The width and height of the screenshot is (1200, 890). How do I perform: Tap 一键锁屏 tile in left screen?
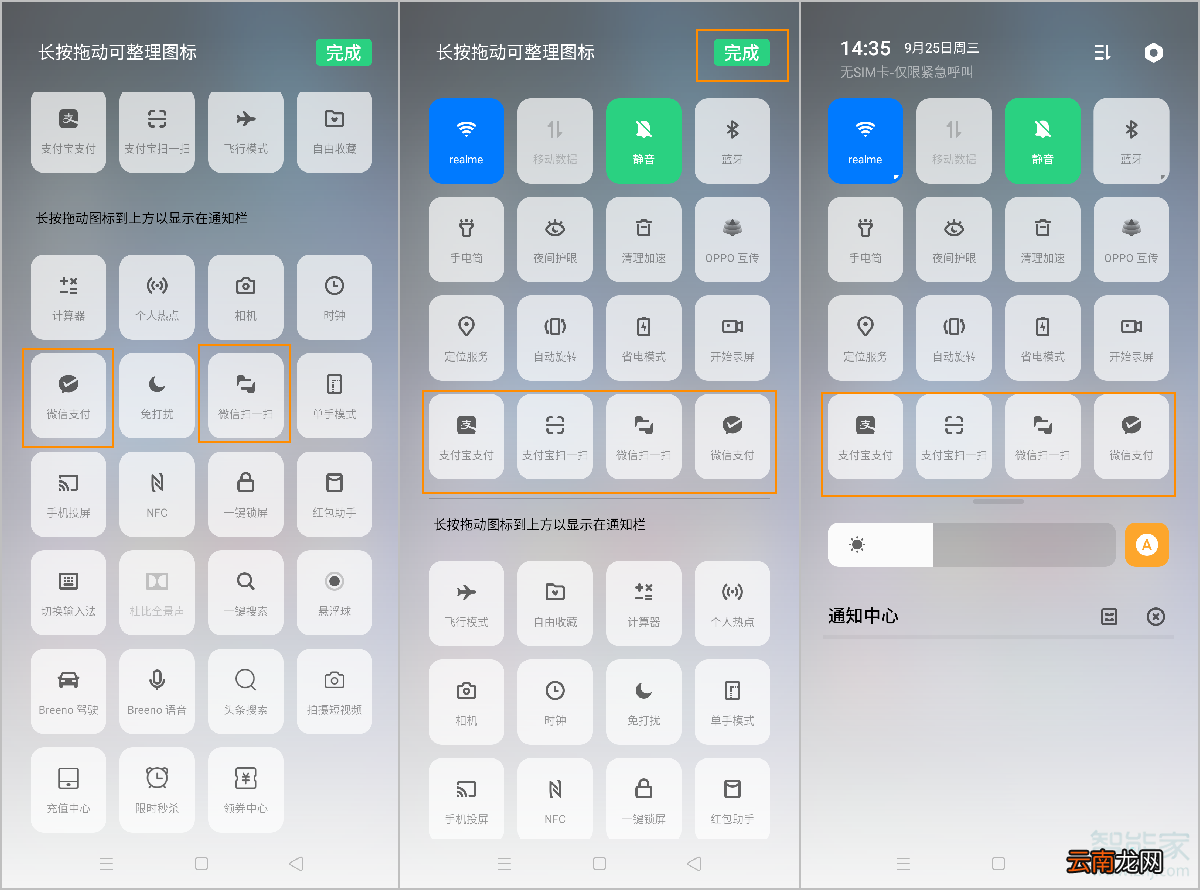click(246, 495)
